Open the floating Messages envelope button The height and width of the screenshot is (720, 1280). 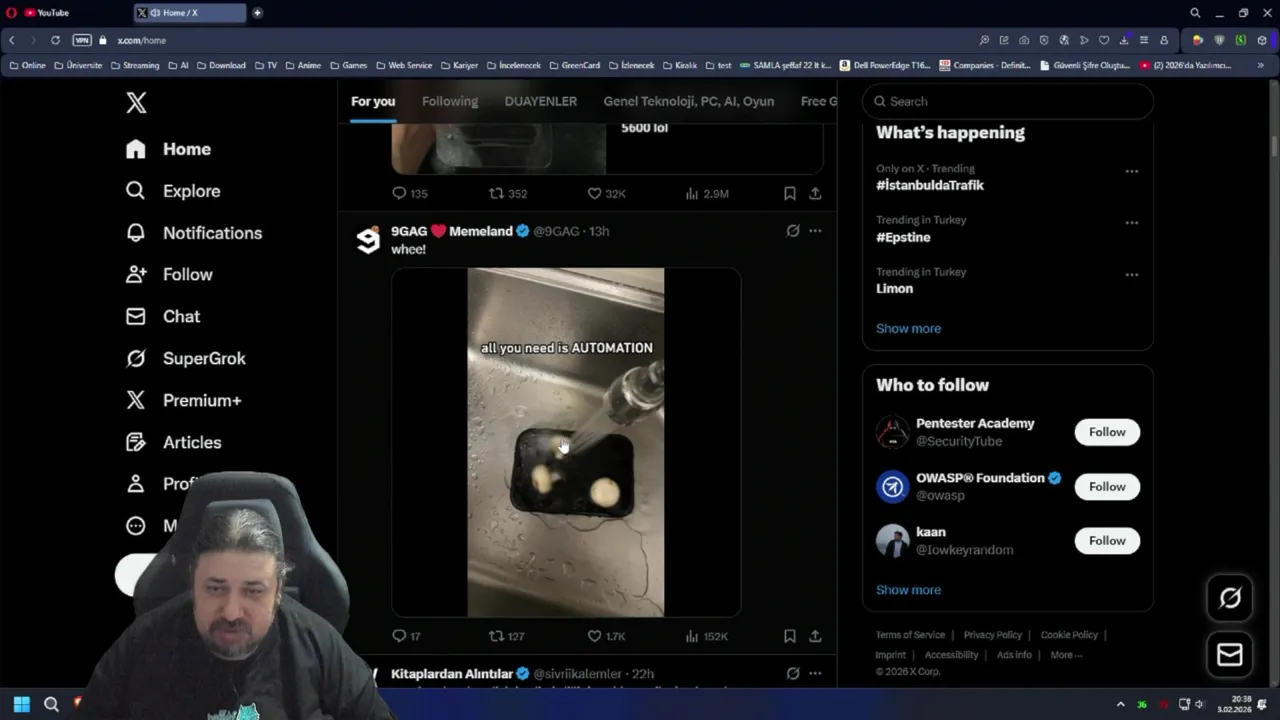click(x=1230, y=655)
